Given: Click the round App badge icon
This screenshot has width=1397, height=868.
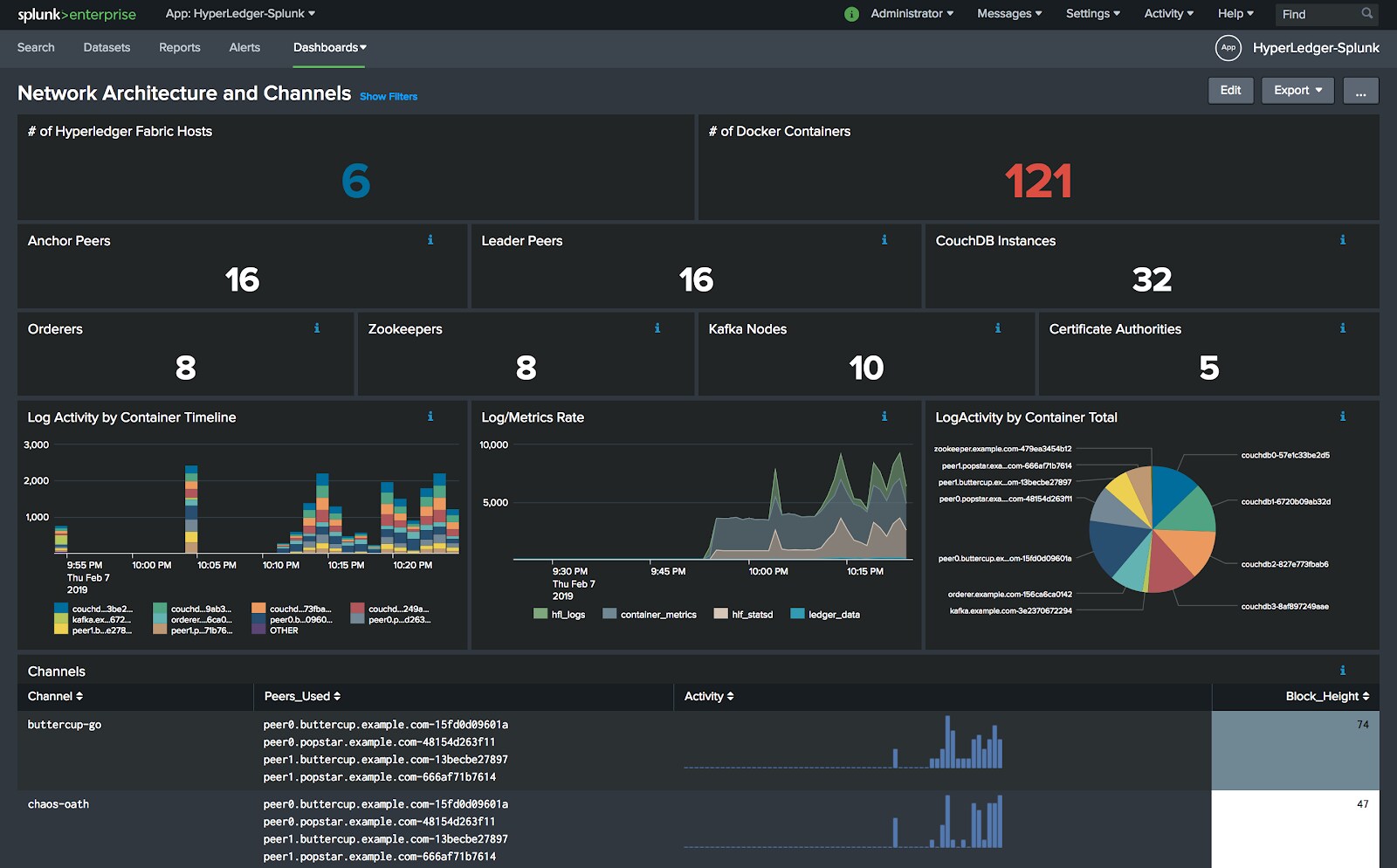Looking at the screenshot, I should click(1228, 47).
